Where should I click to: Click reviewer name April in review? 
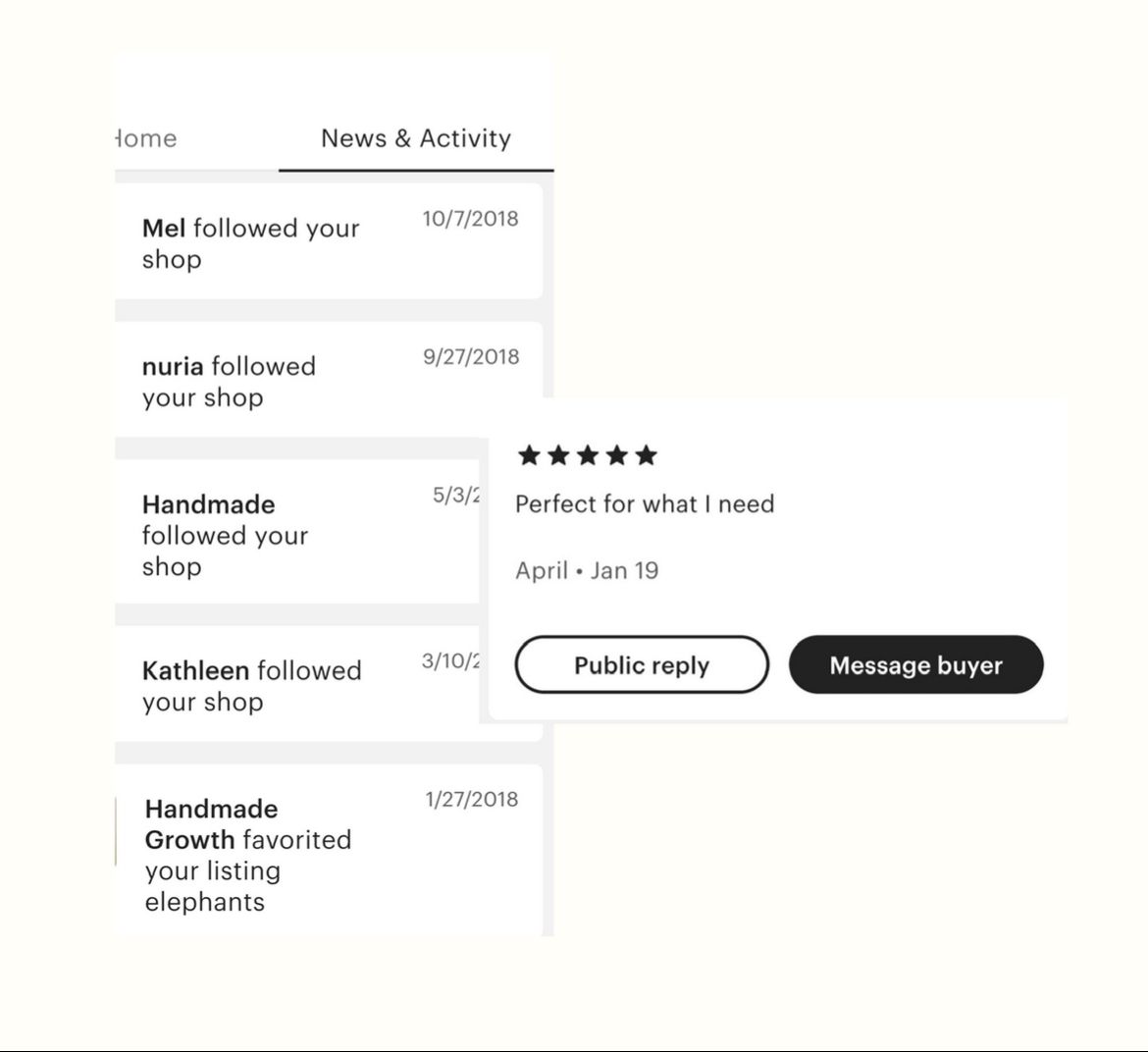pyautogui.click(x=542, y=570)
